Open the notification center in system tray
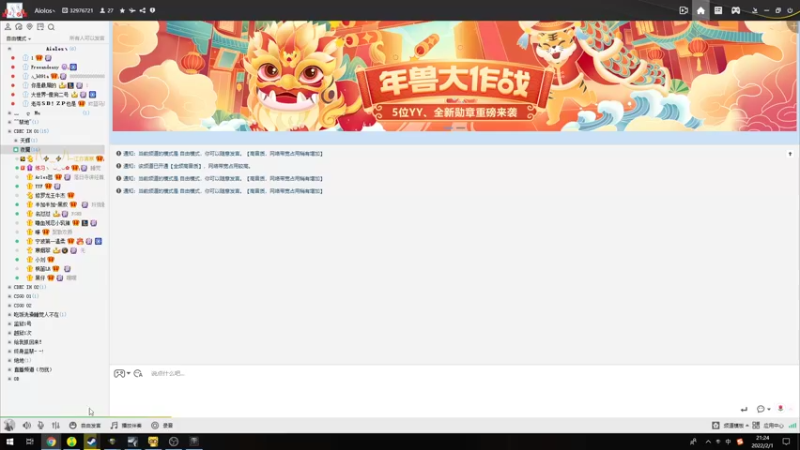Viewport: 800px width, 450px height. click(x=786, y=442)
